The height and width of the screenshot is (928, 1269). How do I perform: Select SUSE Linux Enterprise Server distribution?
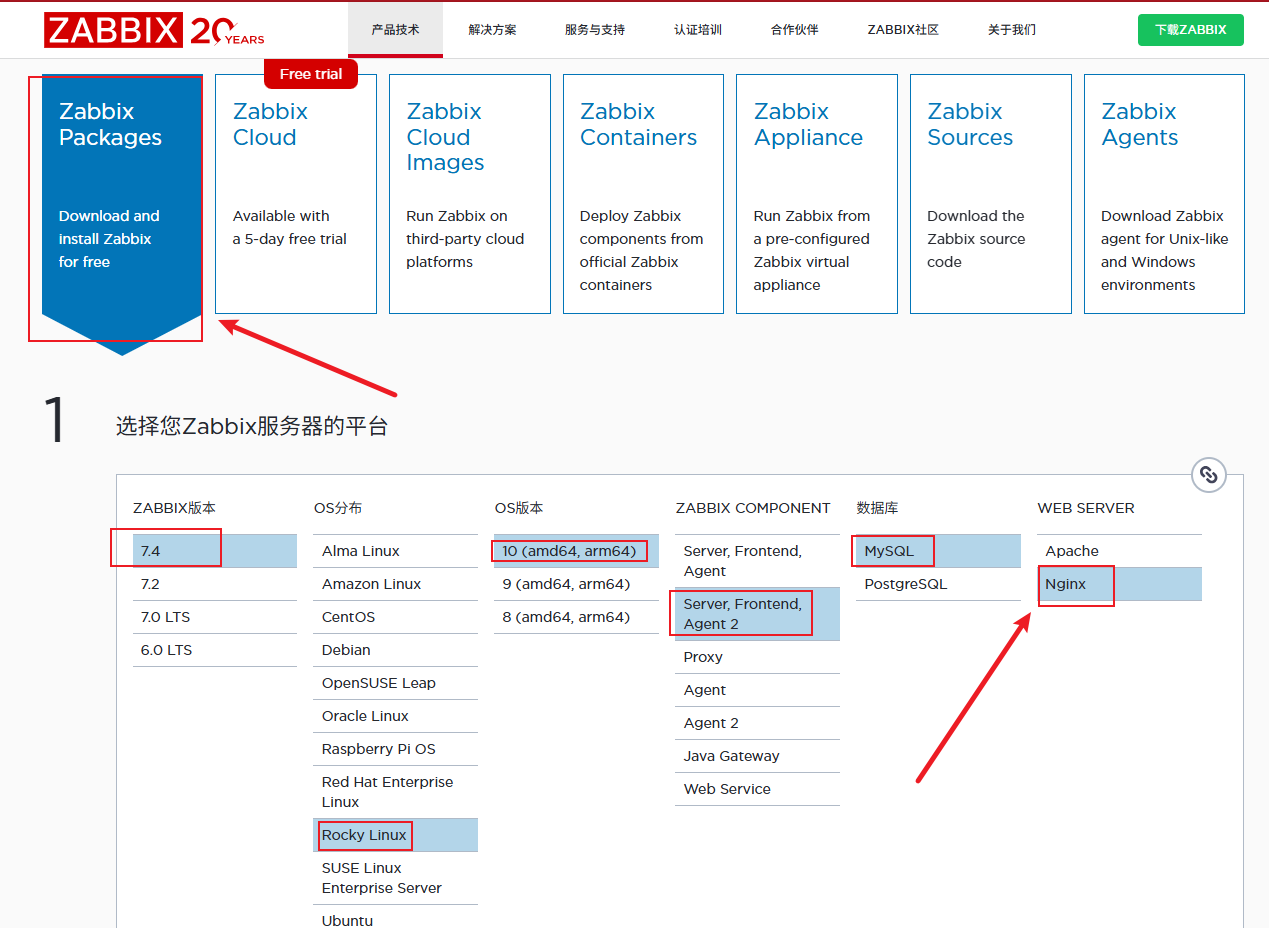[396, 878]
